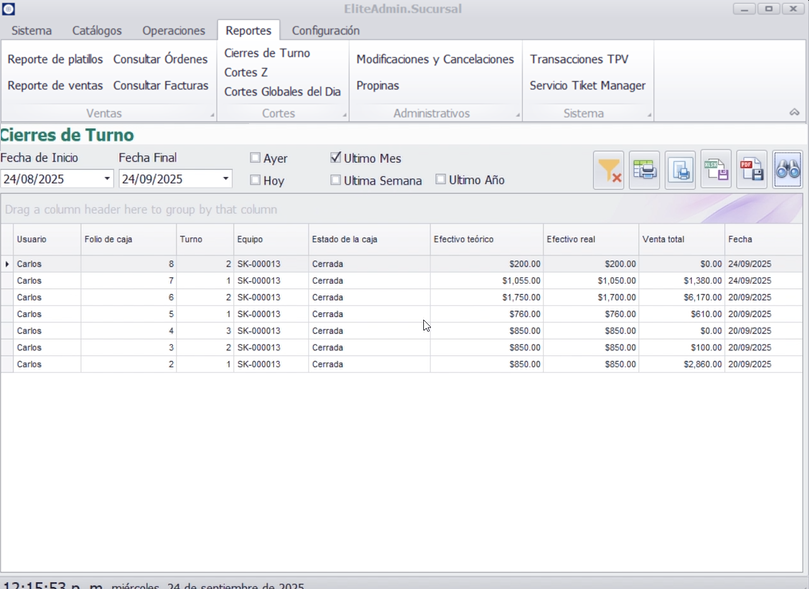Image resolution: width=809 pixels, height=589 pixels.
Task: Sort by the Venta total column header
Action: 681,240
